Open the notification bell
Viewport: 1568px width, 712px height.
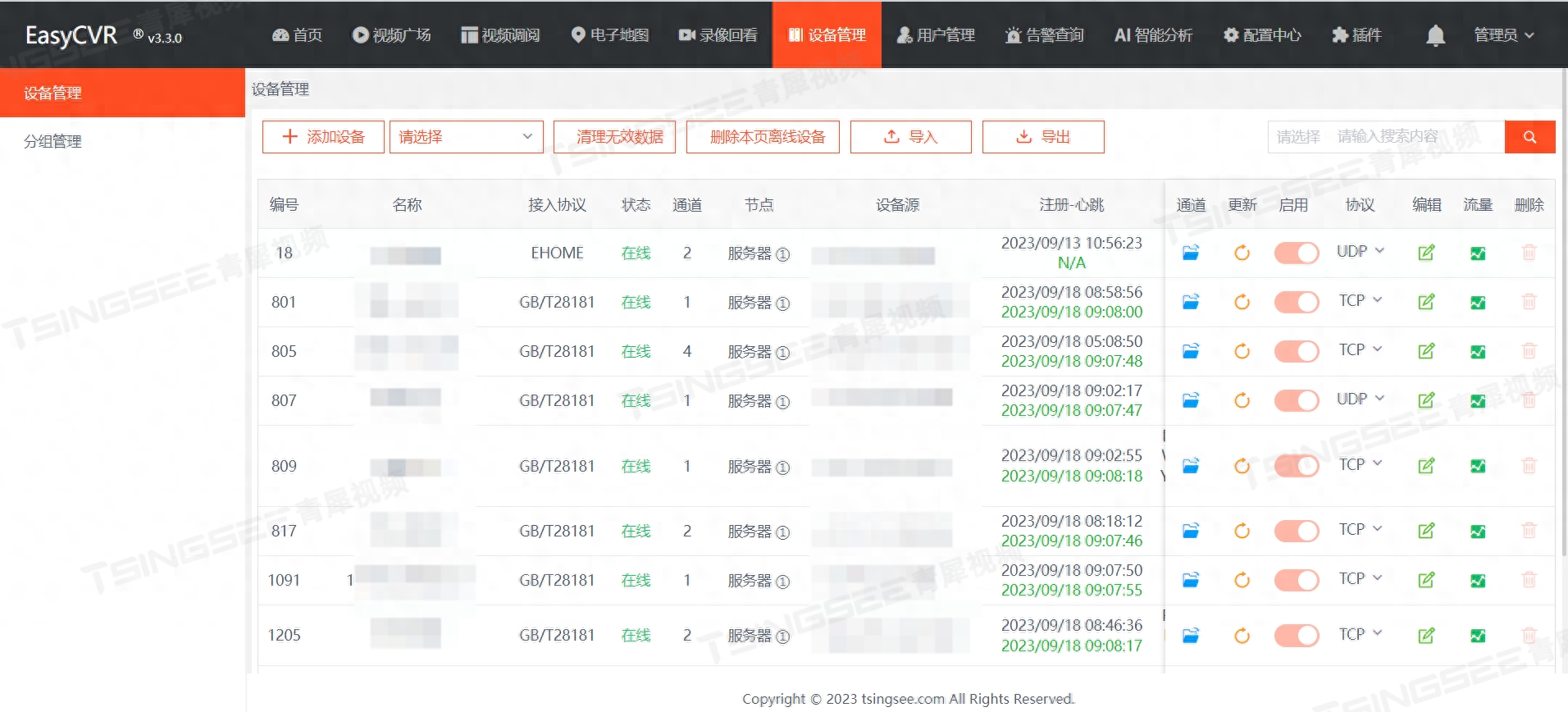(1435, 35)
